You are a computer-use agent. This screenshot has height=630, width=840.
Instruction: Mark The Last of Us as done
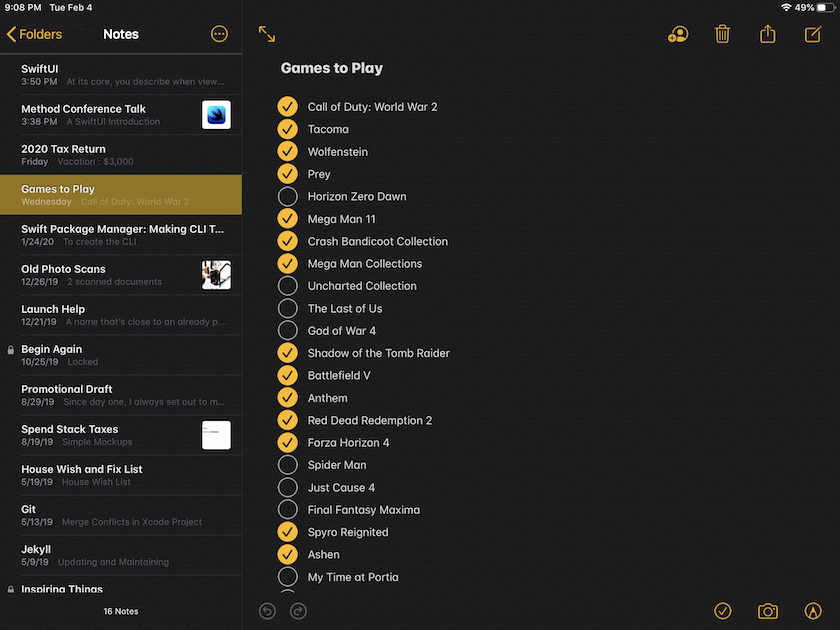click(x=288, y=308)
